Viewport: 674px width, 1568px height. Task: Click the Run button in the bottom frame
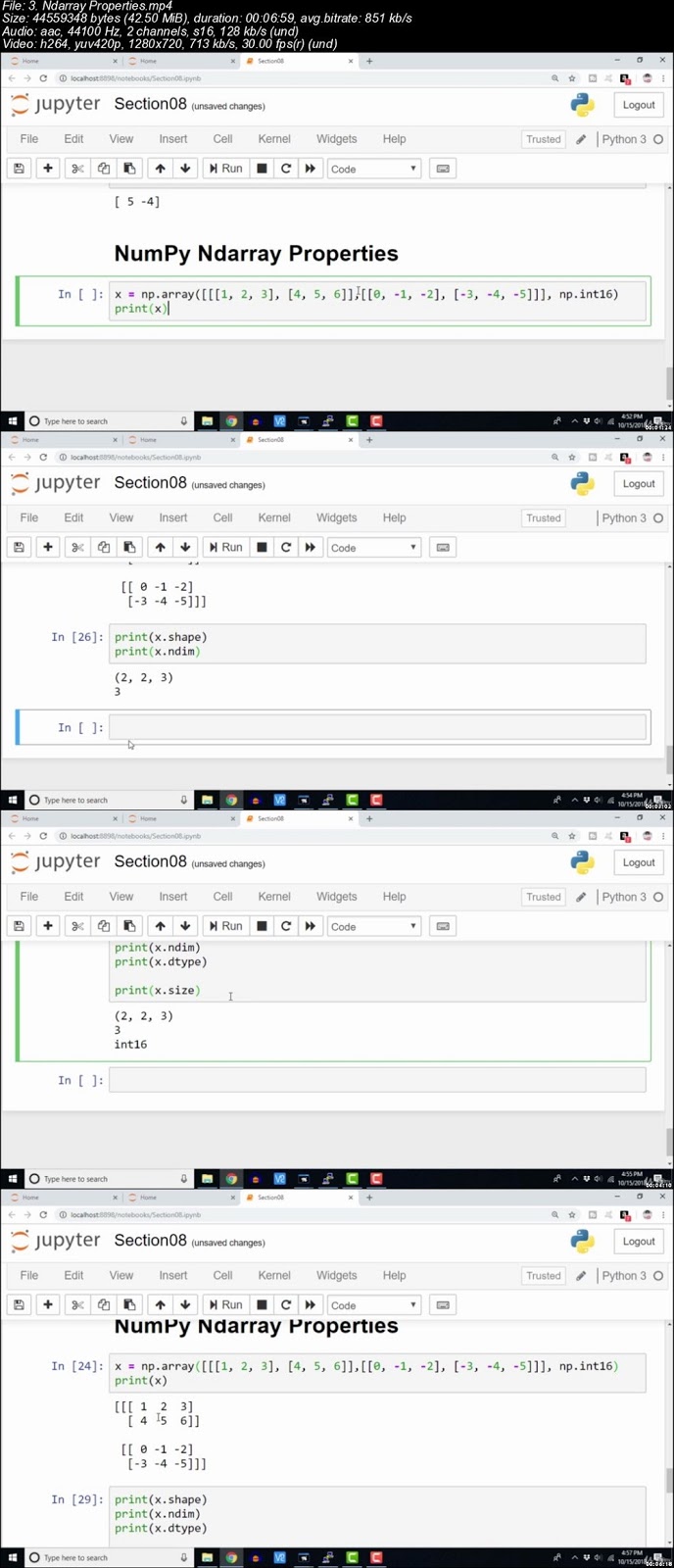(225, 1304)
